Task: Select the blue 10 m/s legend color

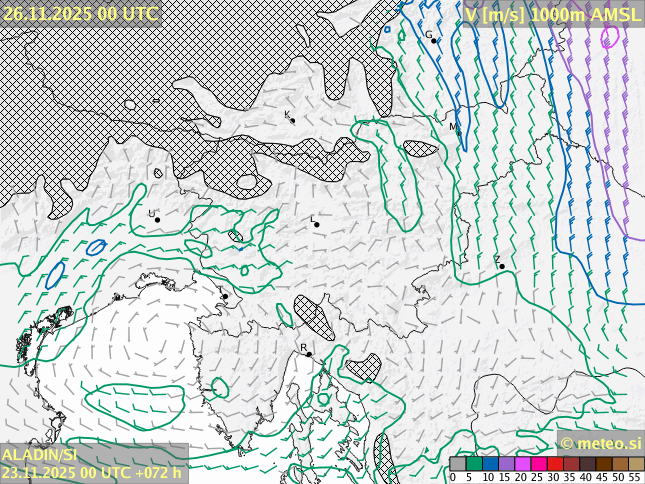Action: (490, 464)
